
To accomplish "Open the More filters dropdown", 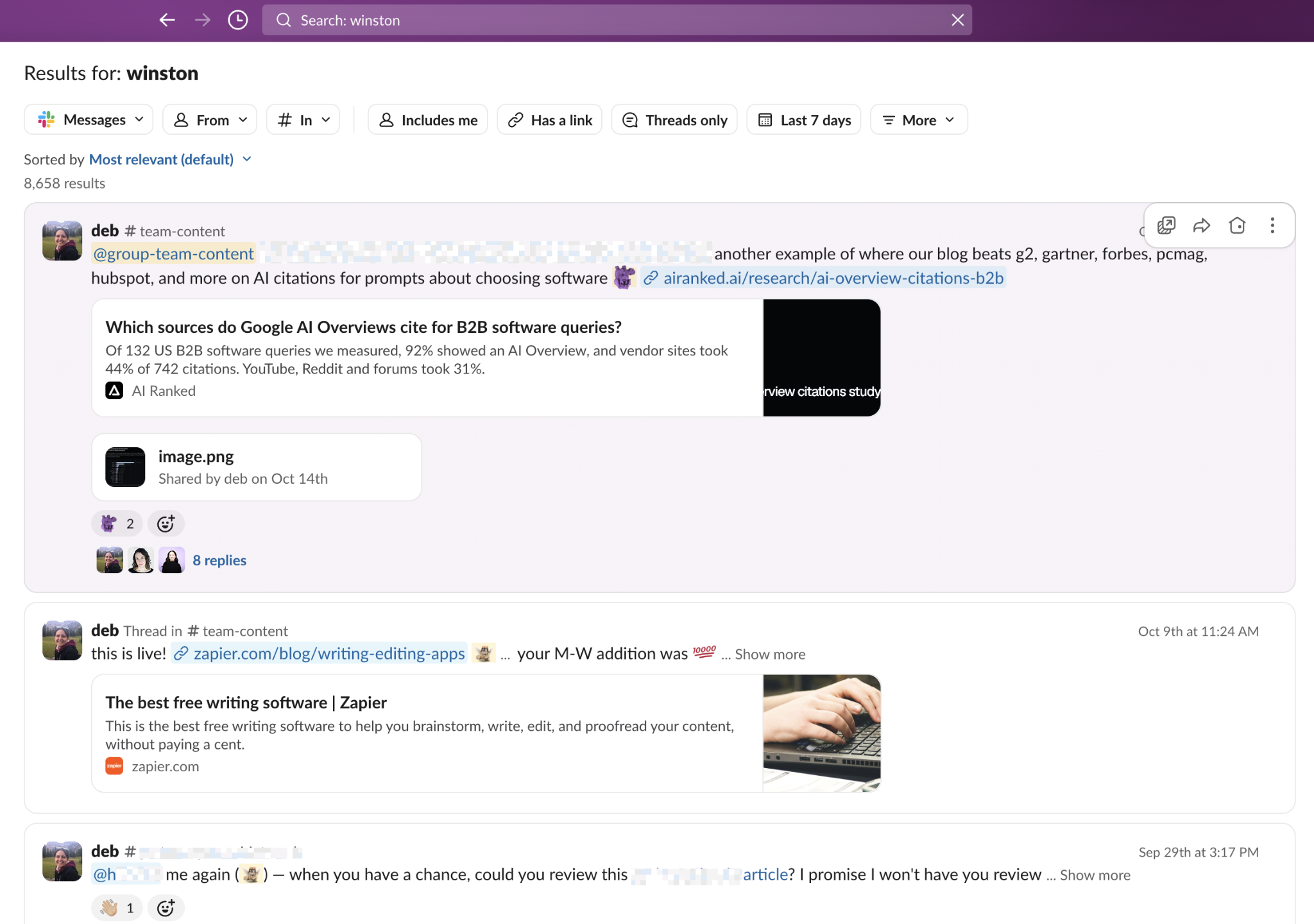I will (919, 120).
